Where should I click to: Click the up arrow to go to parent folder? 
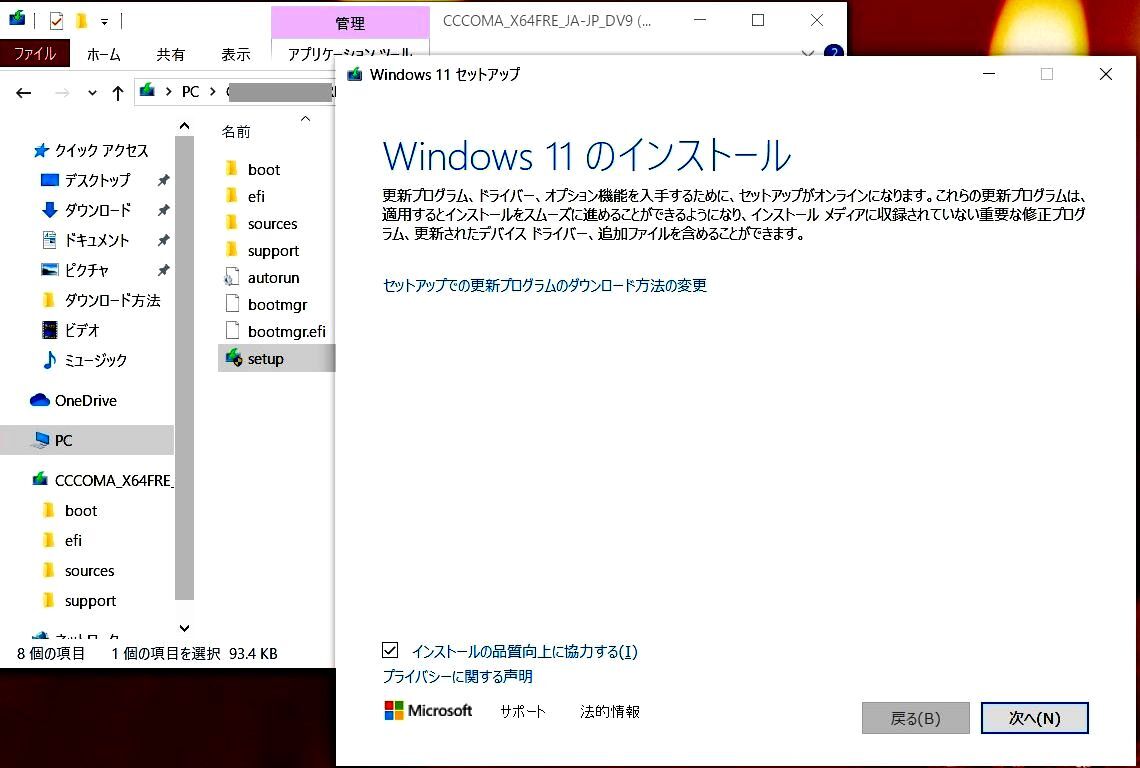point(119,91)
